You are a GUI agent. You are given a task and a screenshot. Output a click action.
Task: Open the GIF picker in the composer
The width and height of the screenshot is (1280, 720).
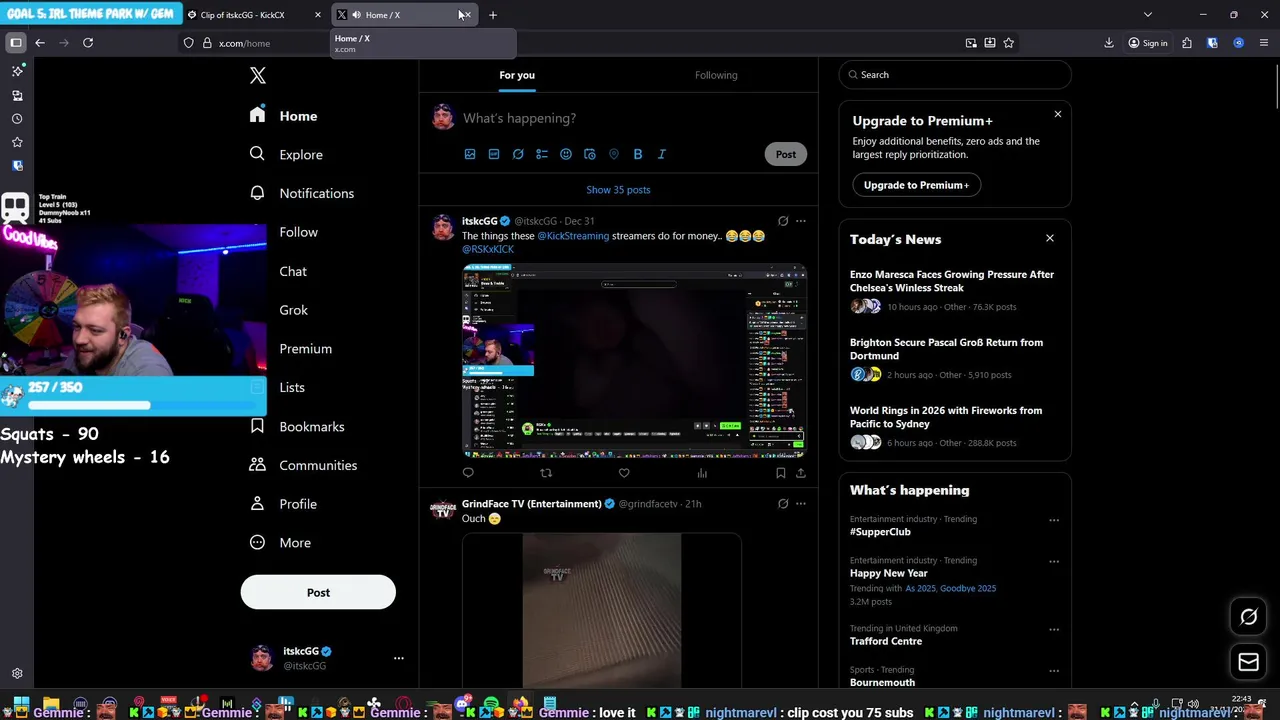(494, 154)
